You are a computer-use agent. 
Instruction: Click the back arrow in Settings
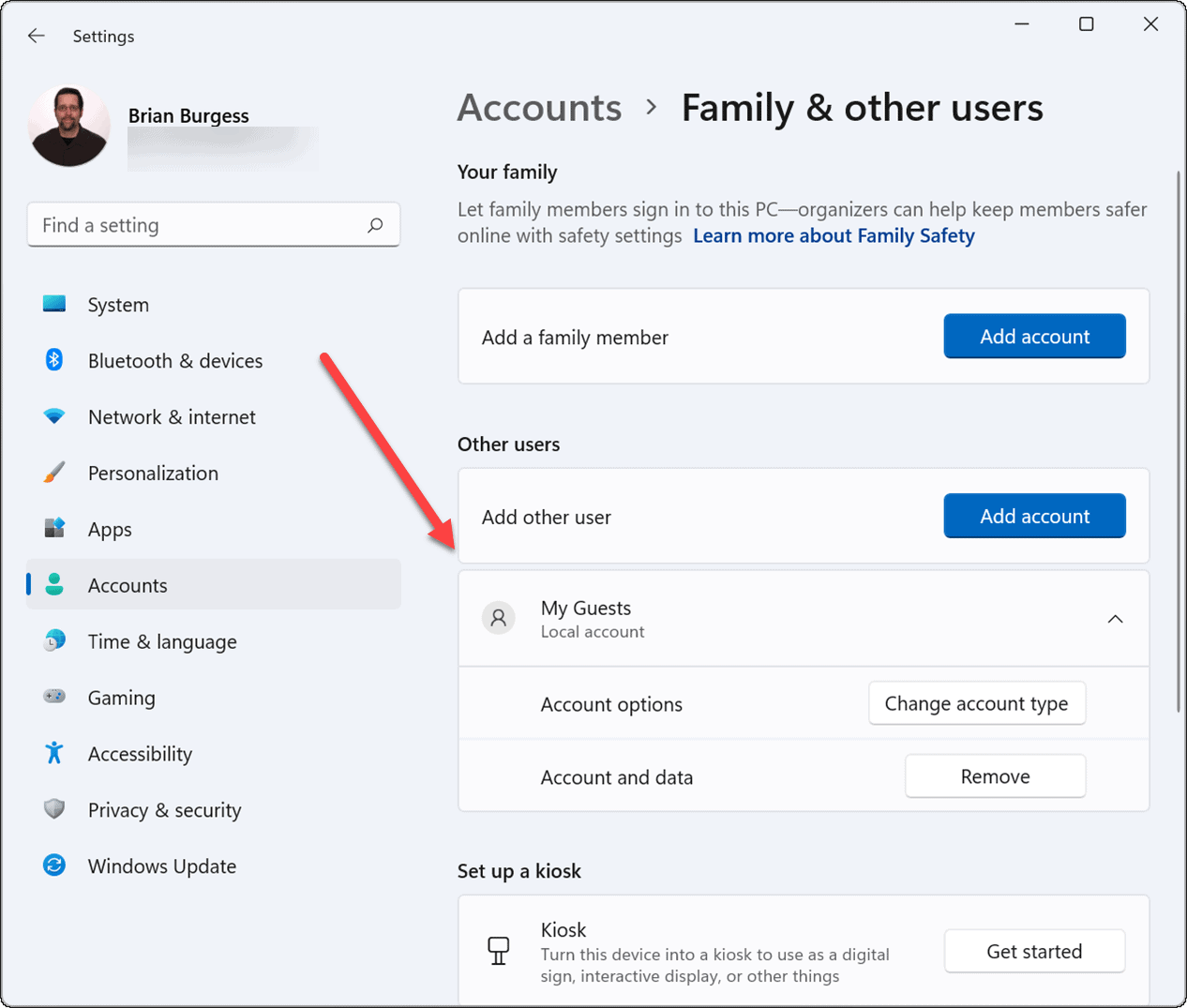pos(36,36)
